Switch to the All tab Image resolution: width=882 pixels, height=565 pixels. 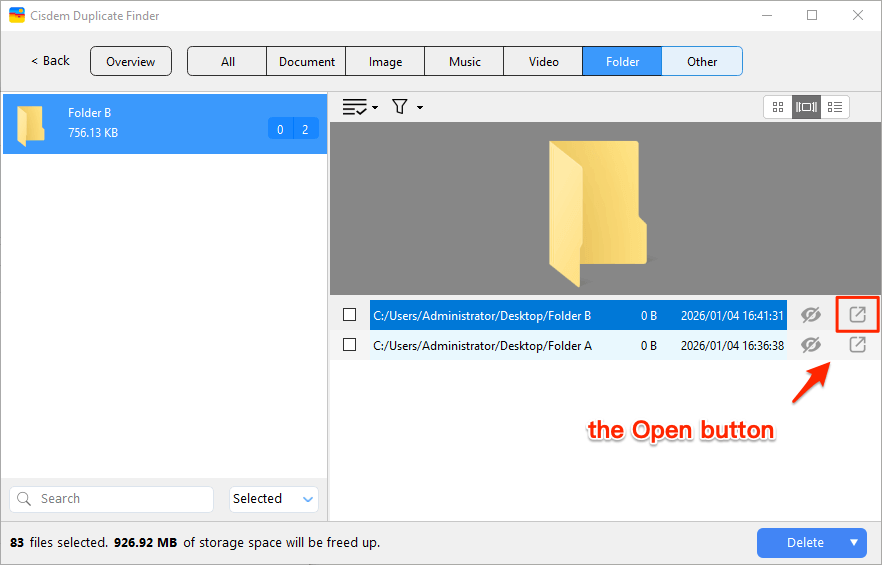(x=227, y=61)
